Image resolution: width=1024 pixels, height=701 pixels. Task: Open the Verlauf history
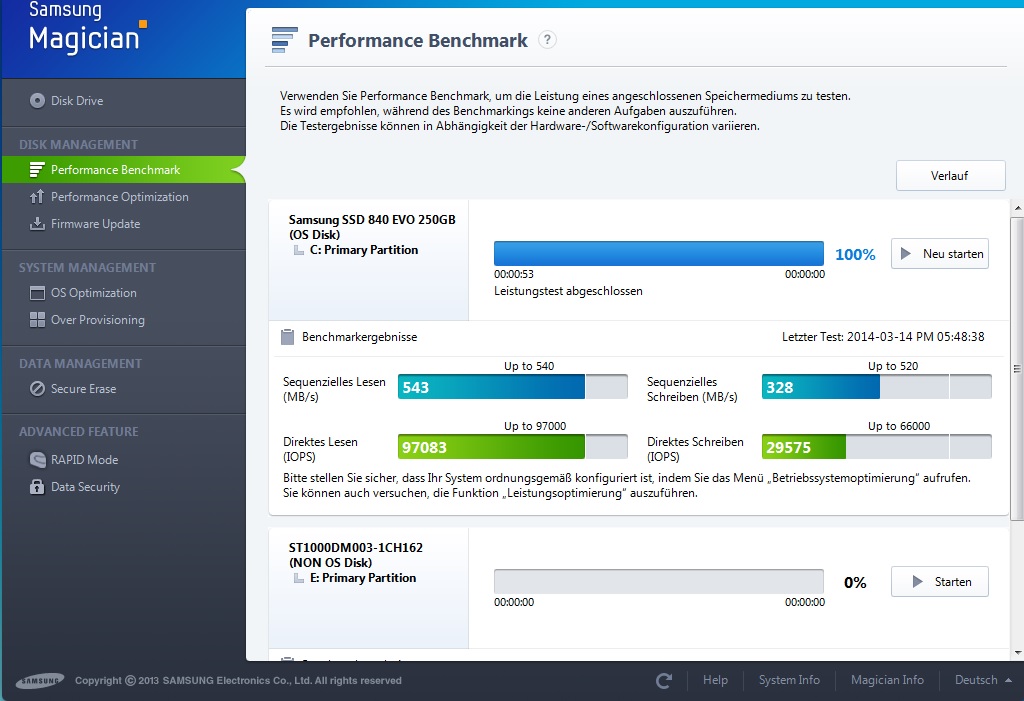click(x=950, y=176)
